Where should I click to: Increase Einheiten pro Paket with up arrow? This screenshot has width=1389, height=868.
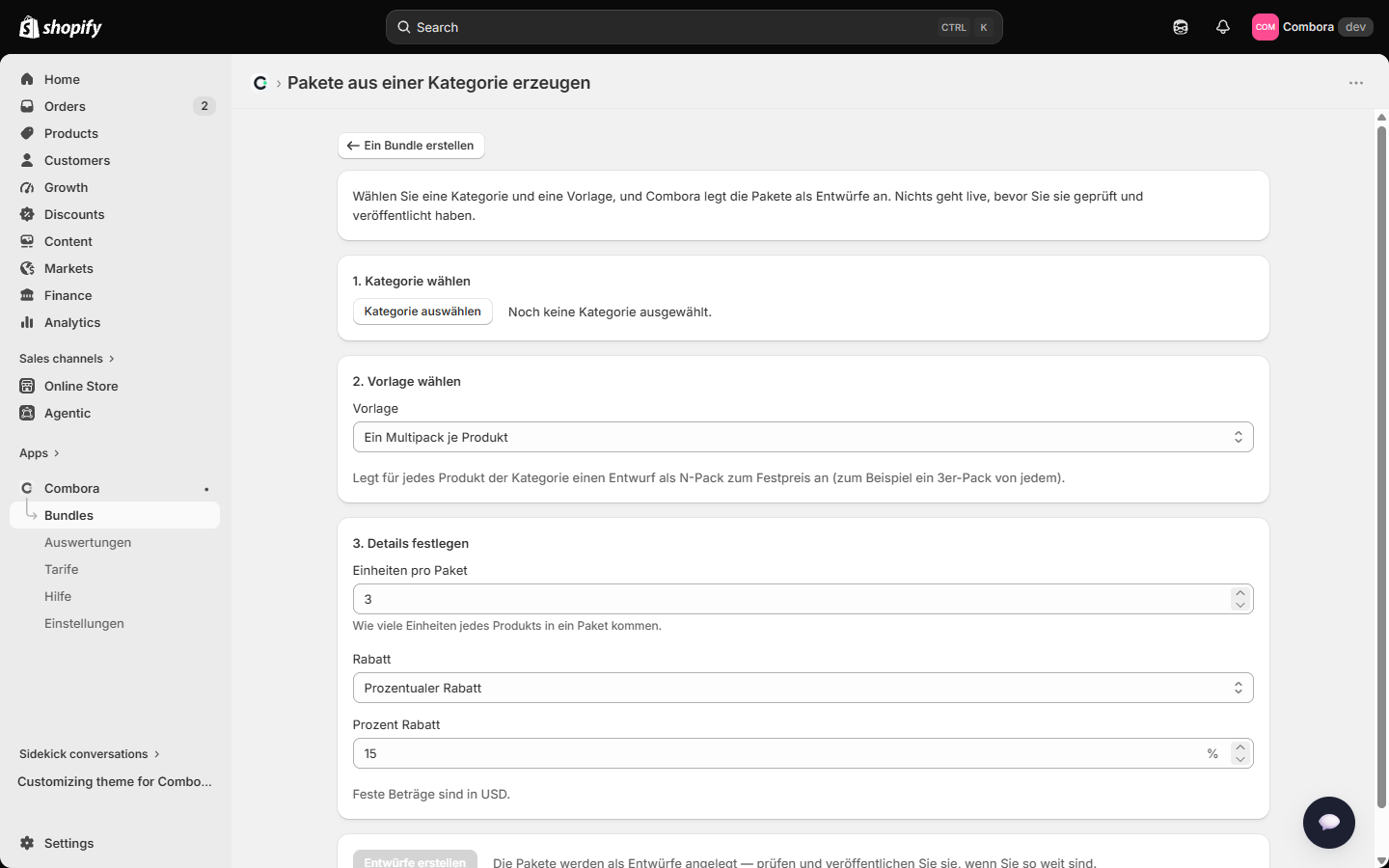[1240, 593]
